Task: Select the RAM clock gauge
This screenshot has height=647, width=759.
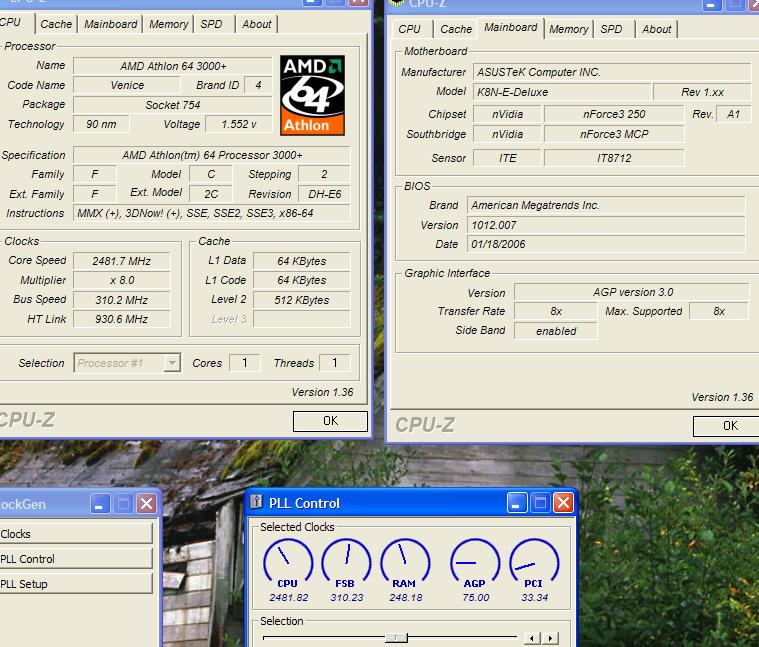Action: click(x=405, y=562)
